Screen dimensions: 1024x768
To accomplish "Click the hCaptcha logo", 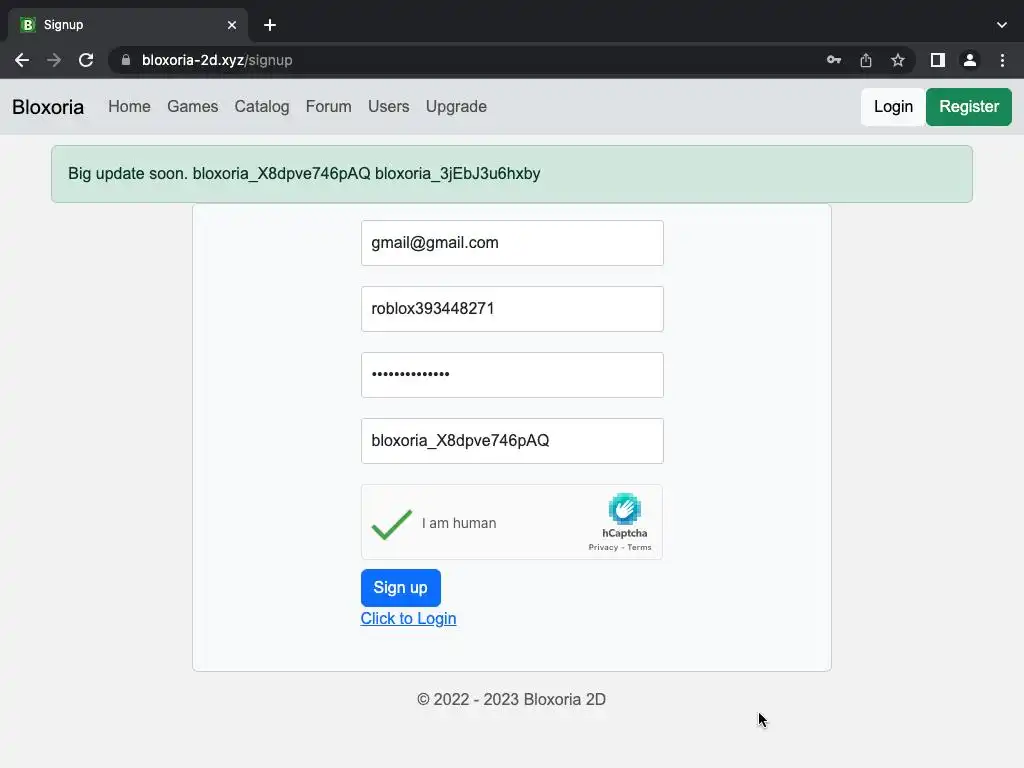I will click(x=624, y=509).
